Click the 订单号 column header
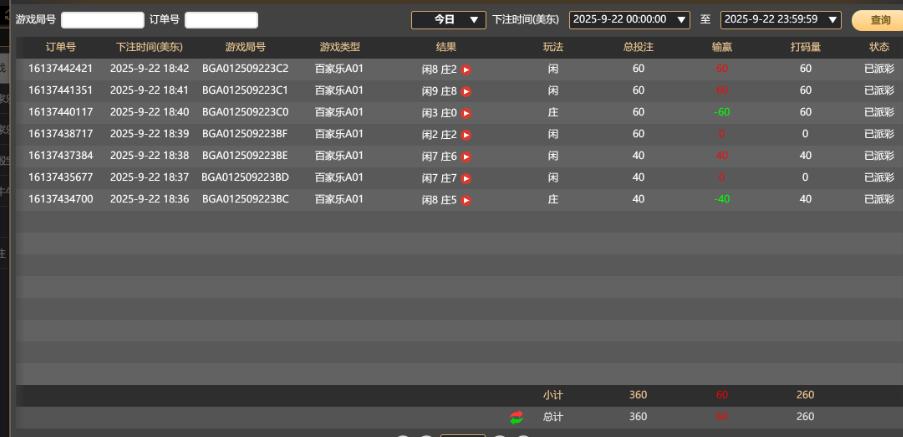This screenshot has height=437, width=903. (x=60, y=47)
